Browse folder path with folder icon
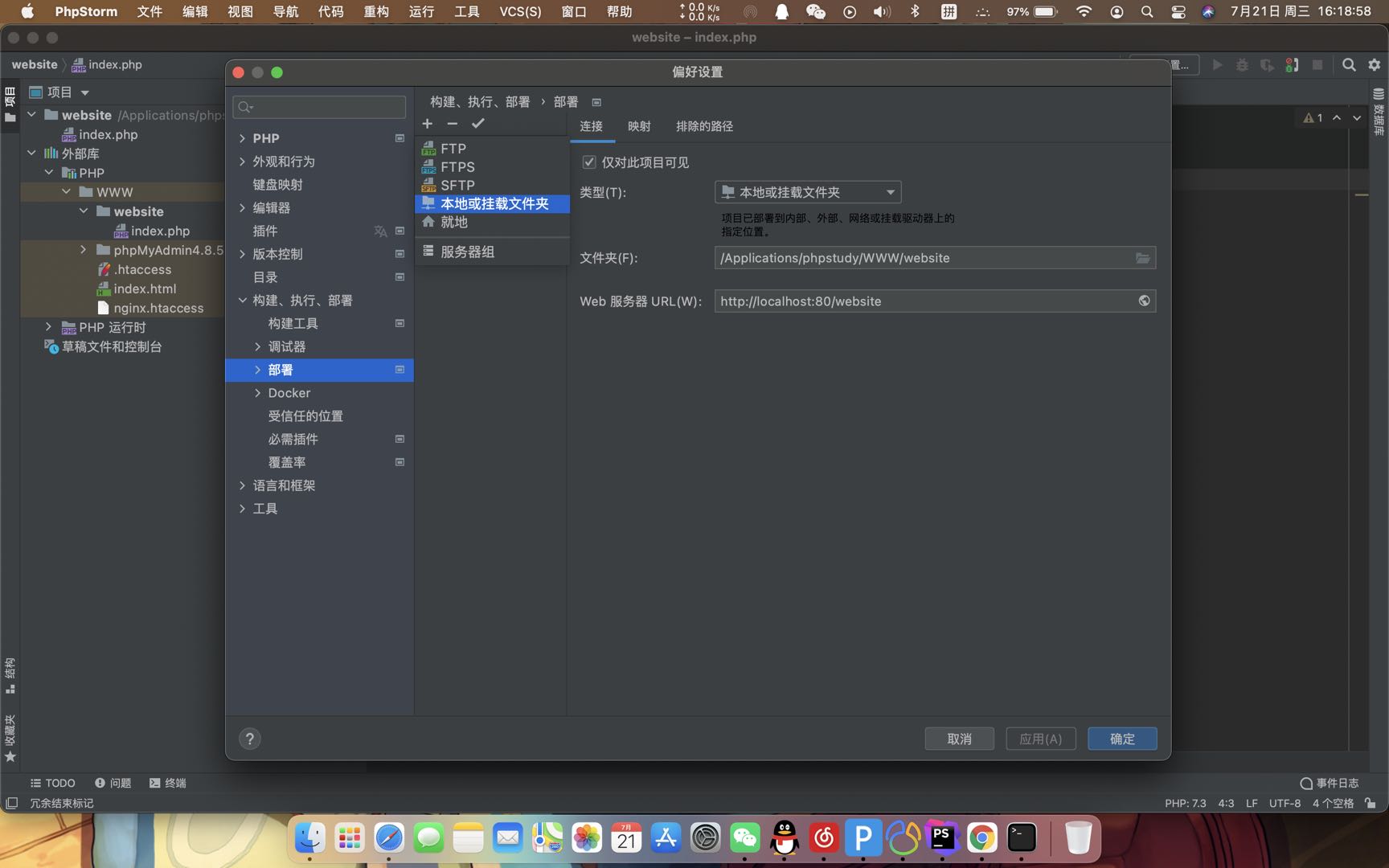1389x868 pixels. pyautogui.click(x=1142, y=258)
